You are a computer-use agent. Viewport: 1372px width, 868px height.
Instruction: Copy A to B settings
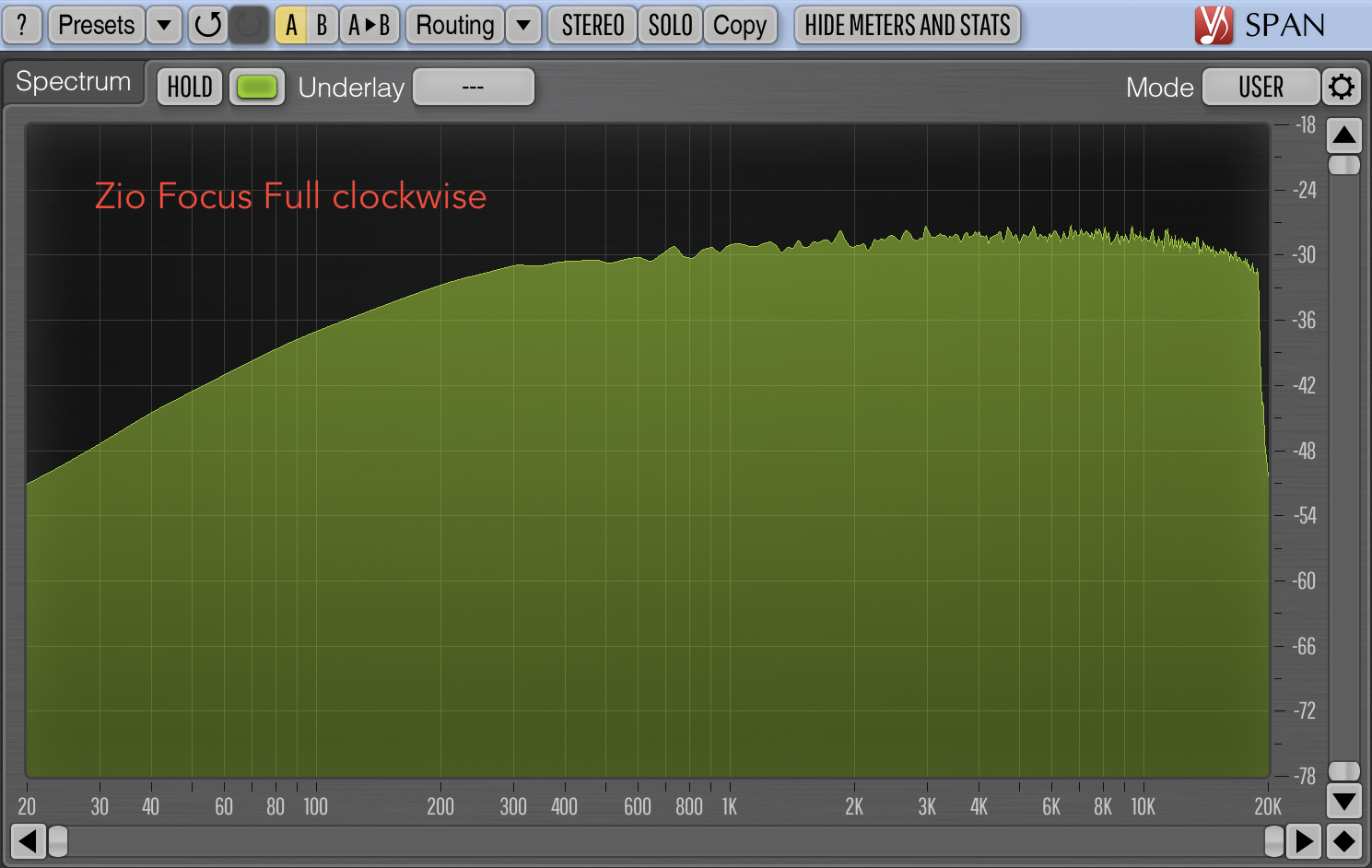coord(369,25)
